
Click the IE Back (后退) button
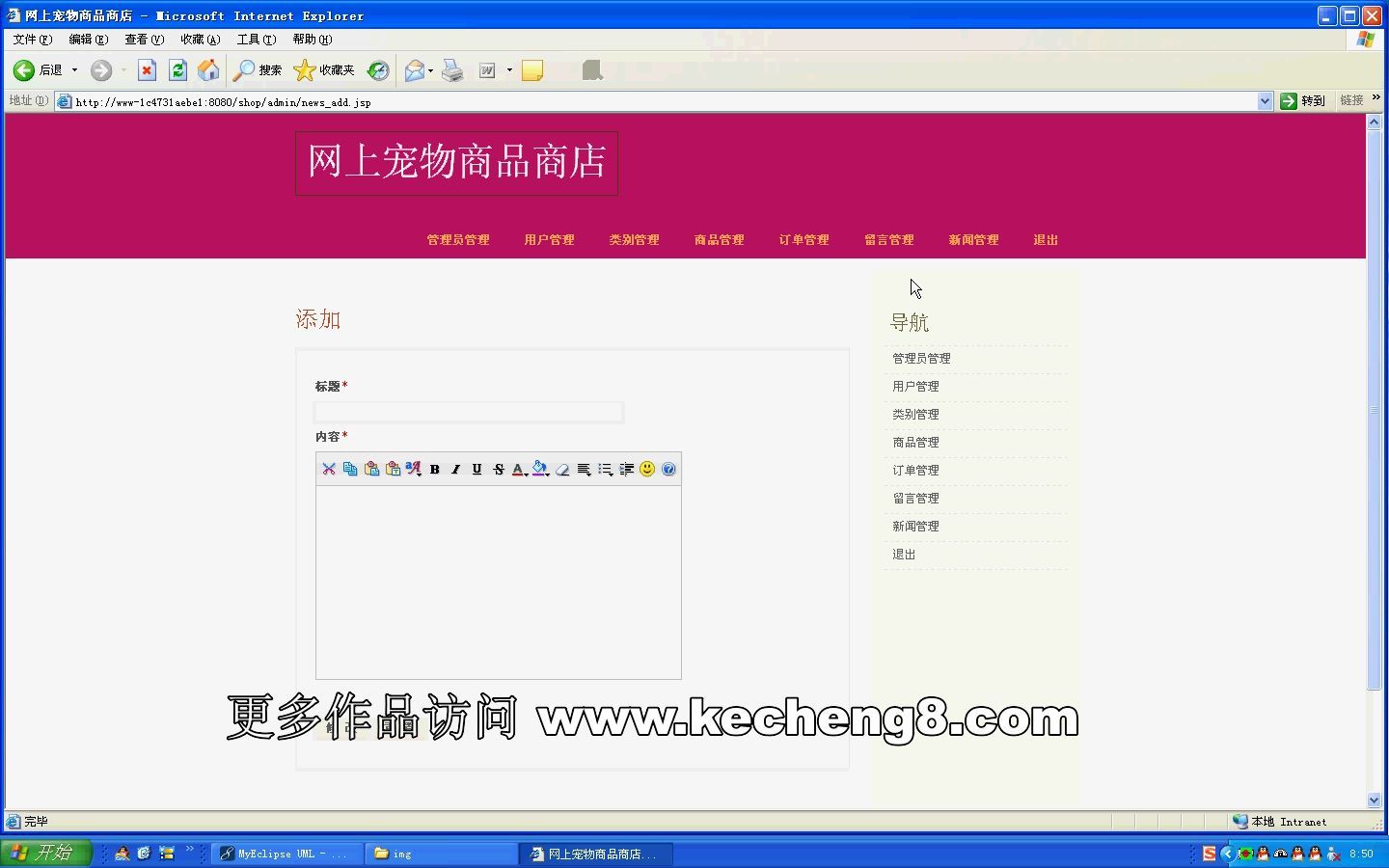tap(38, 70)
